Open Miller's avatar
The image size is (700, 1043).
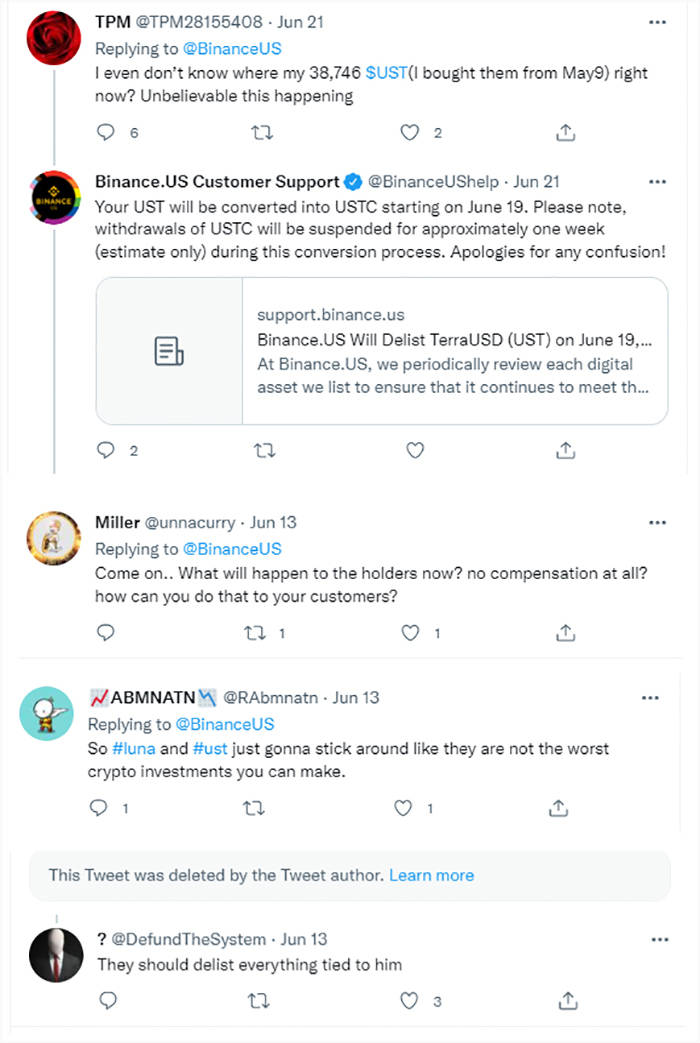pyautogui.click(x=53, y=537)
